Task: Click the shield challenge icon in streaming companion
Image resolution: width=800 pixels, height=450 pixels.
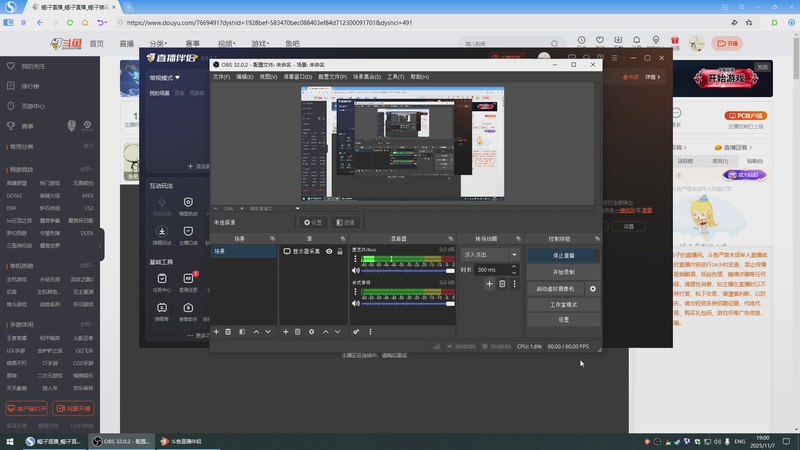Action: point(188,202)
